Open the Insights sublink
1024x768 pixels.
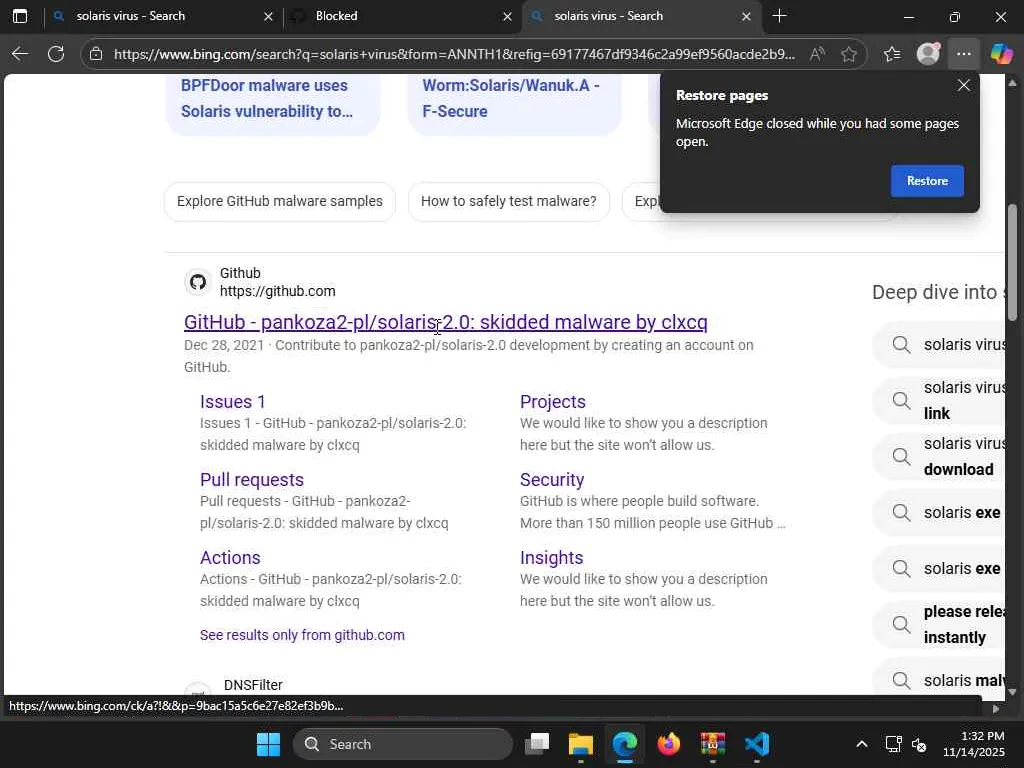[x=551, y=558]
